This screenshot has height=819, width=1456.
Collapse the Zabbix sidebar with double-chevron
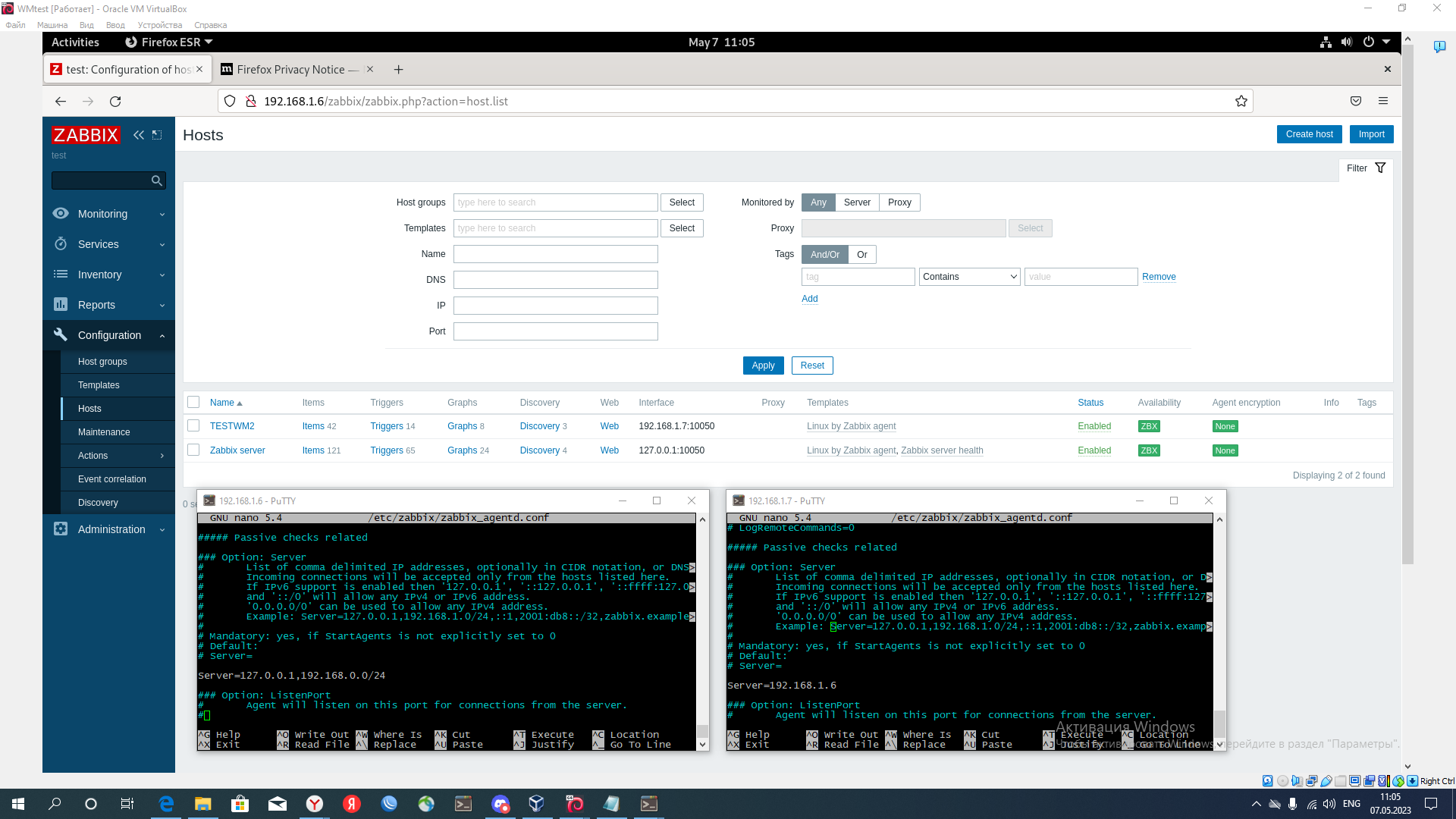tap(139, 135)
